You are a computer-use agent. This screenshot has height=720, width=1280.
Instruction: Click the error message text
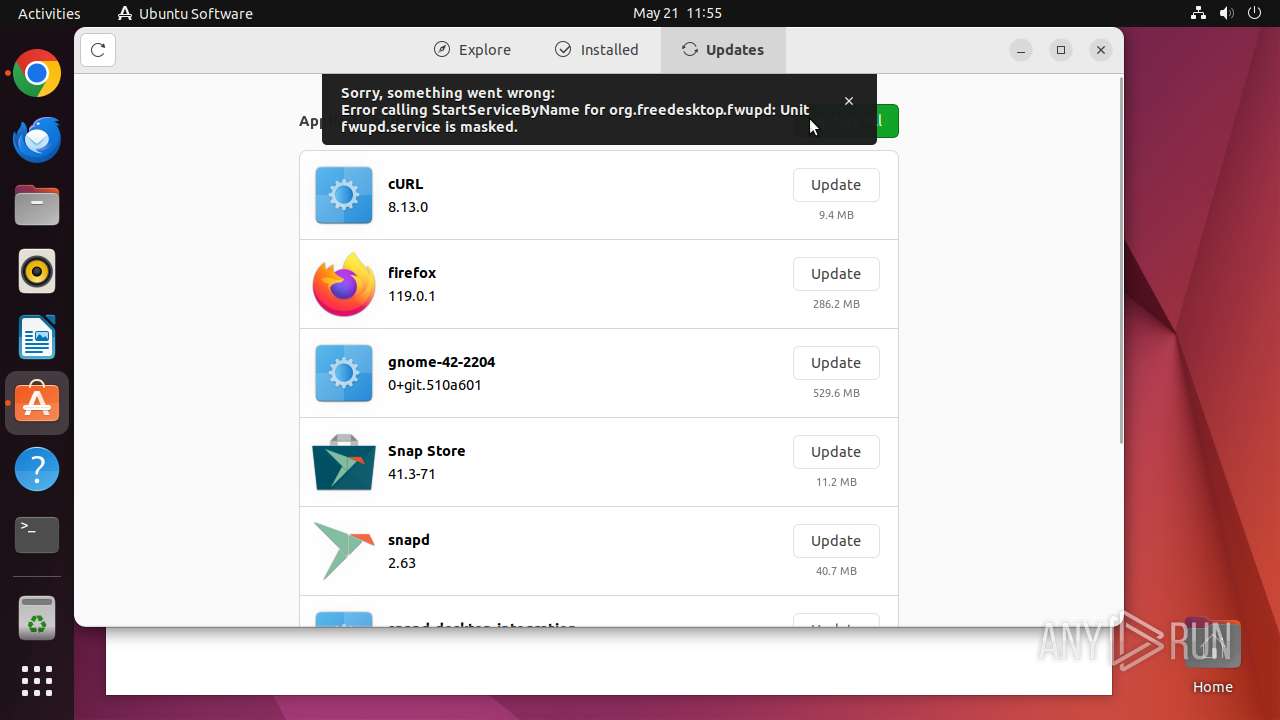(x=575, y=110)
